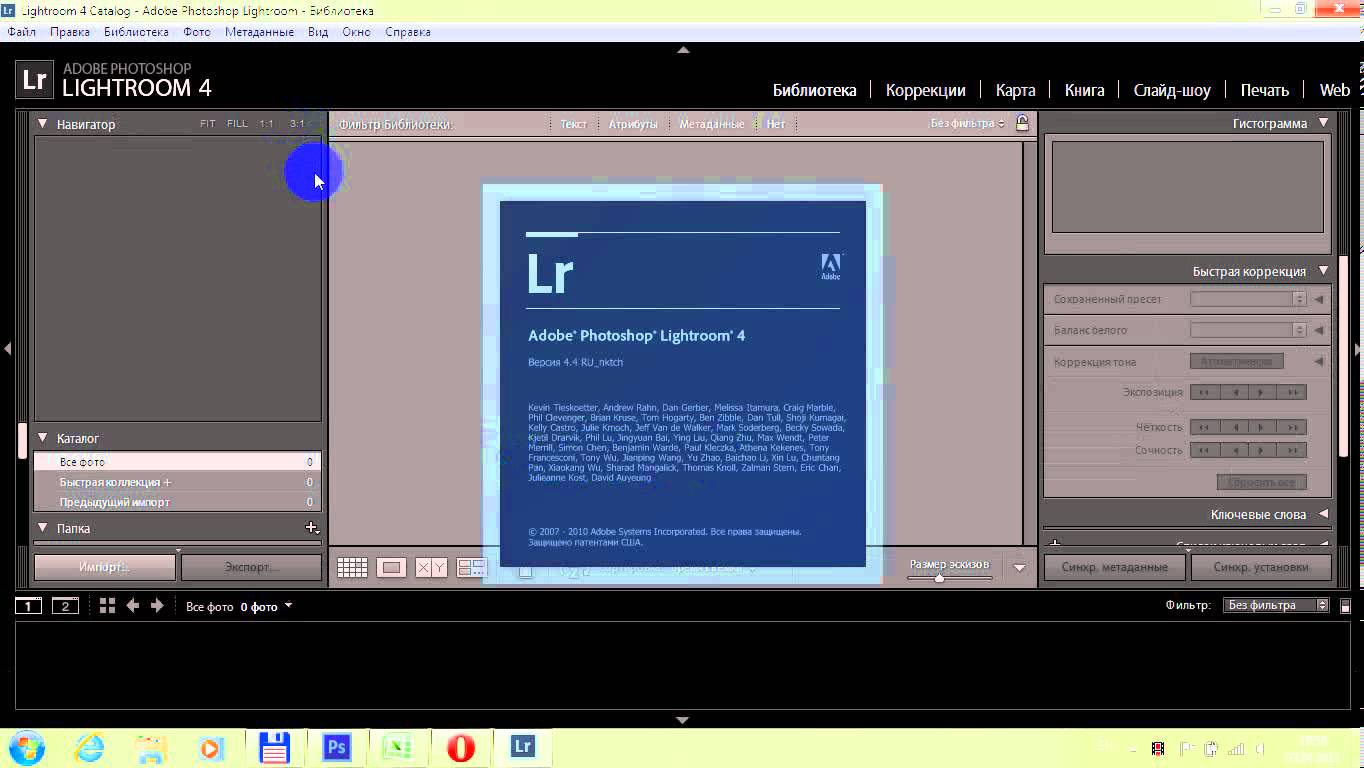Open Photoshop from the taskbar
This screenshot has width=1364, height=768.
click(337, 747)
